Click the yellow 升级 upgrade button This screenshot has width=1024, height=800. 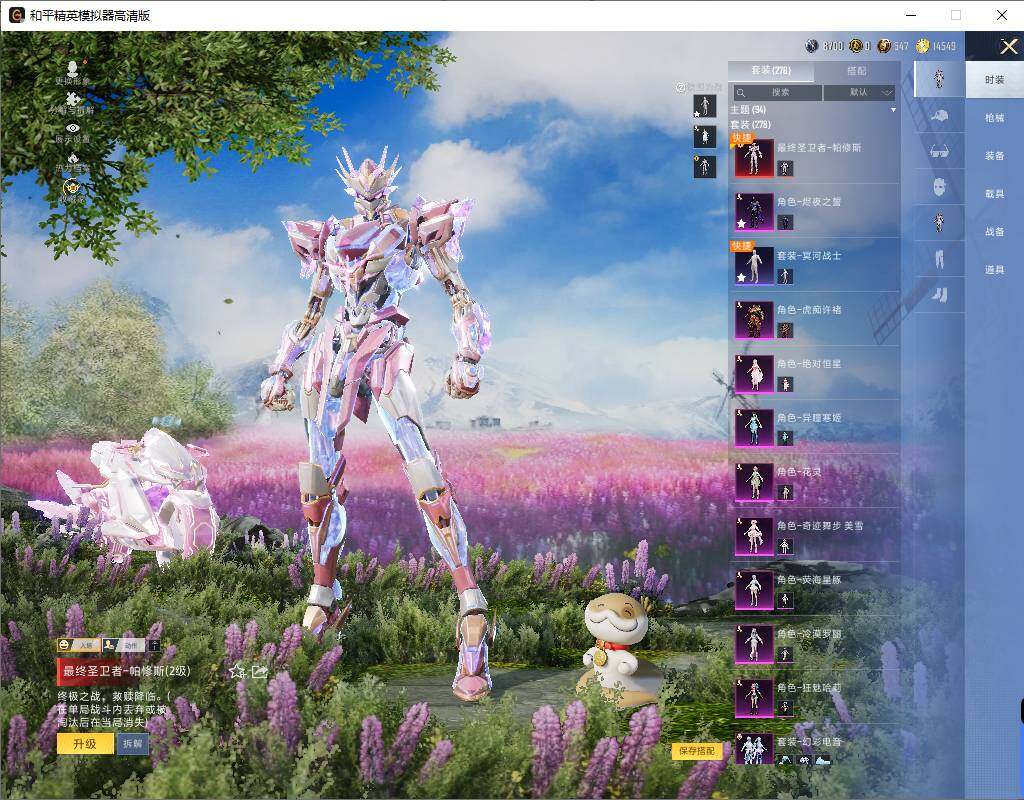[x=85, y=743]
